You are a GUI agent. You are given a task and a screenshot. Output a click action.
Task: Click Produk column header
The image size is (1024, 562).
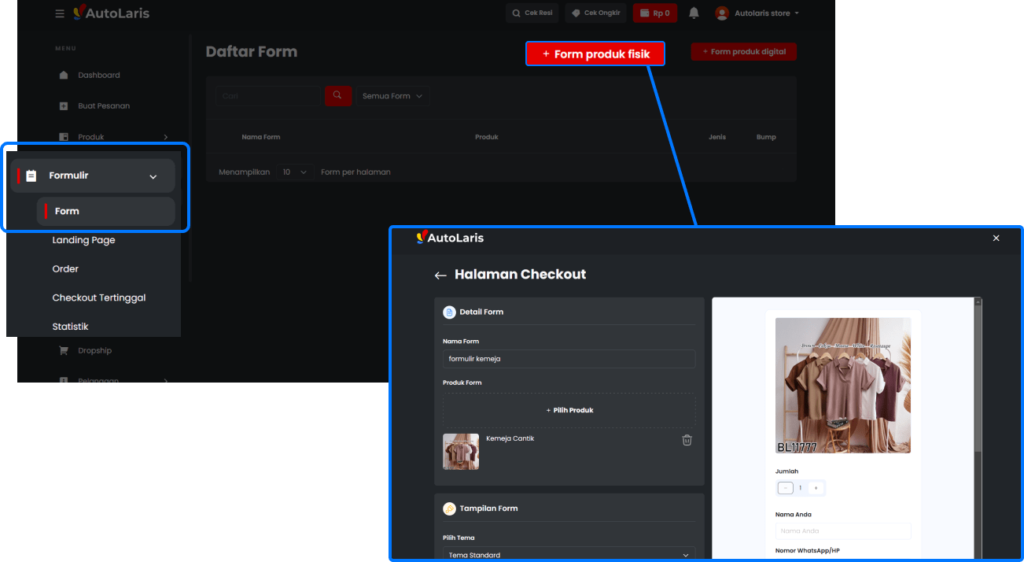coord(487,137)
